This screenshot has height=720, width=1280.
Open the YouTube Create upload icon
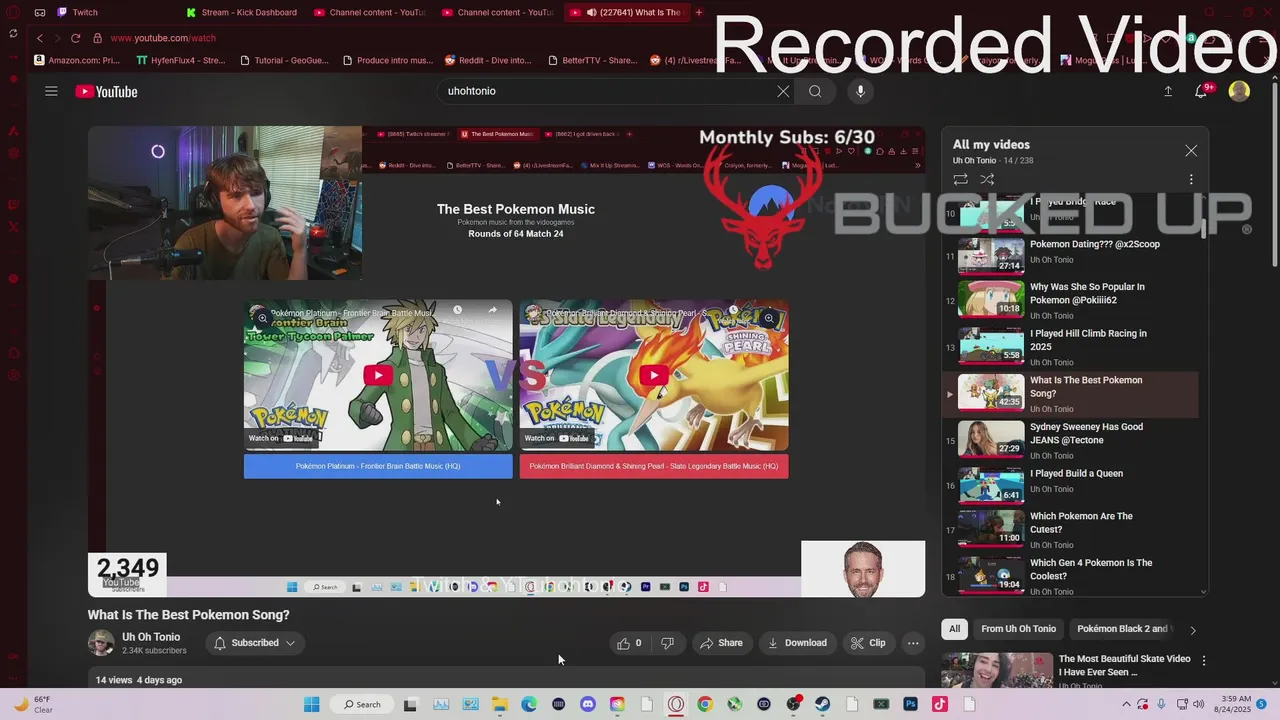[1168, 91]
